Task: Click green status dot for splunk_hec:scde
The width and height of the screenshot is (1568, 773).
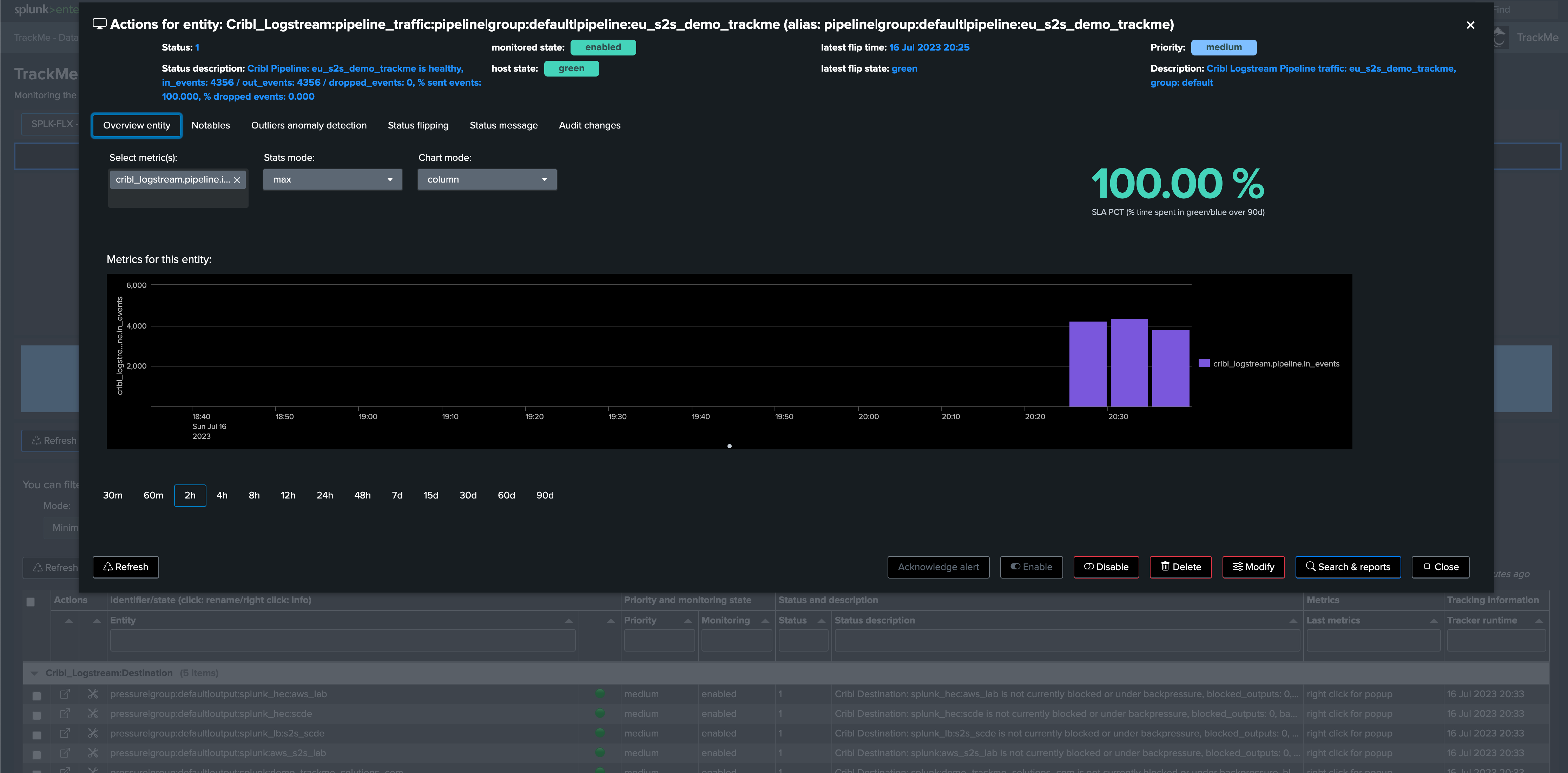Action: 600,713
